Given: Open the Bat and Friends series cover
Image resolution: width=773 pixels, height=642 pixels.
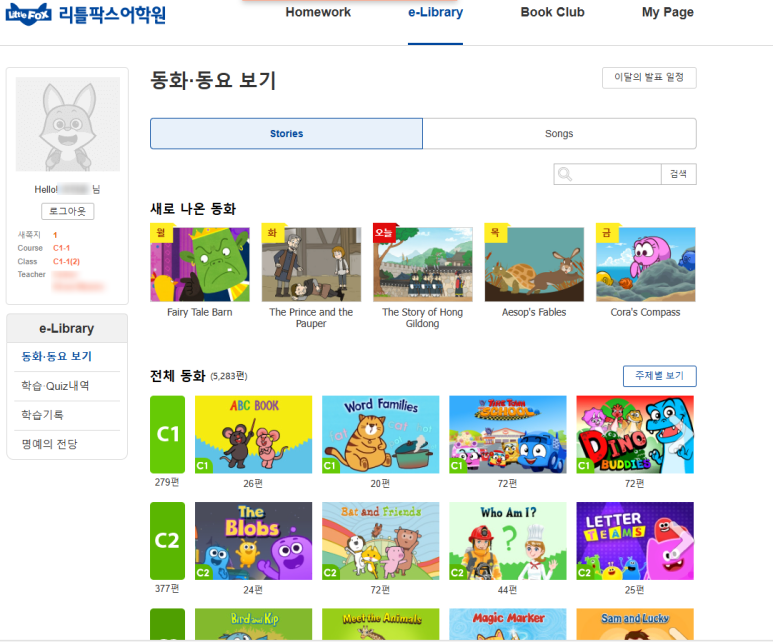Looking at the screenshot, I should (381, 540).
